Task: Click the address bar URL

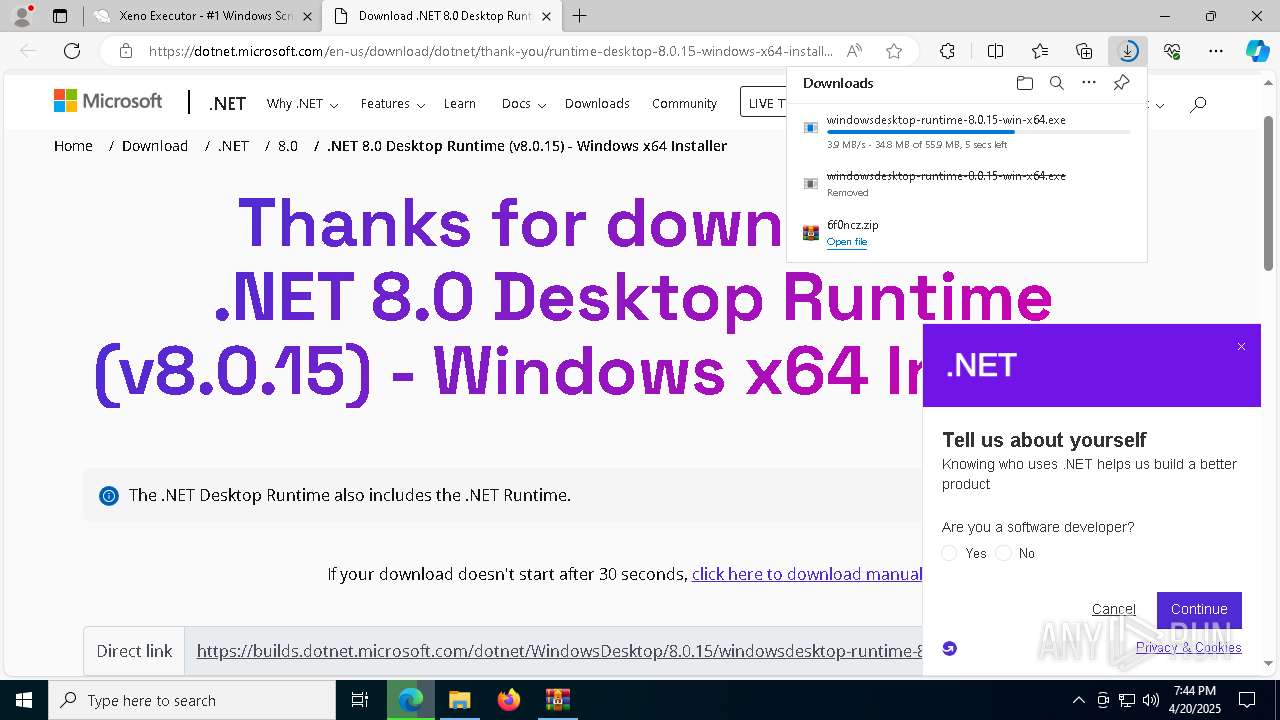Action: (490, 51)
